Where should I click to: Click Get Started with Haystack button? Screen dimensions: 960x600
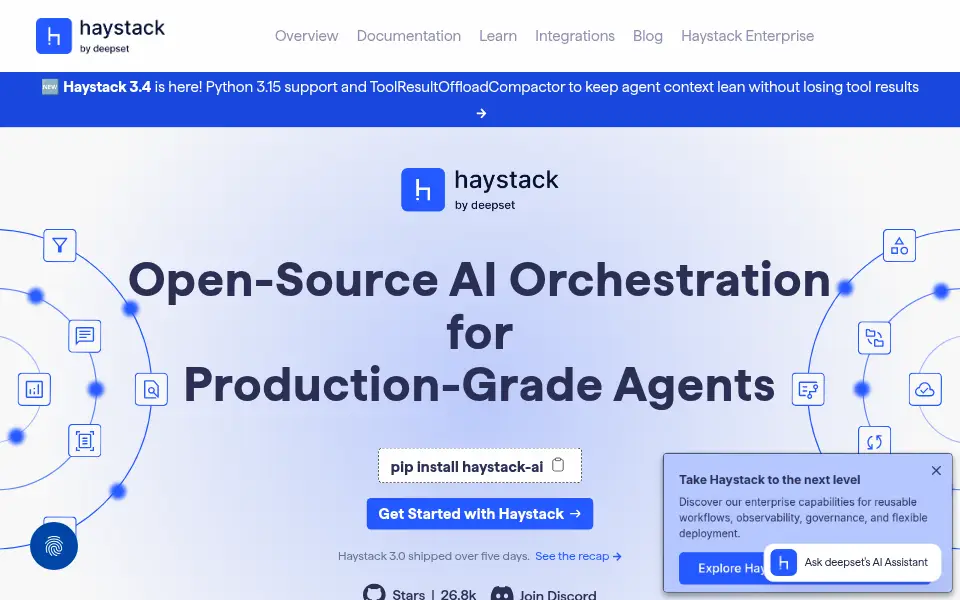[x=480, y=514]
